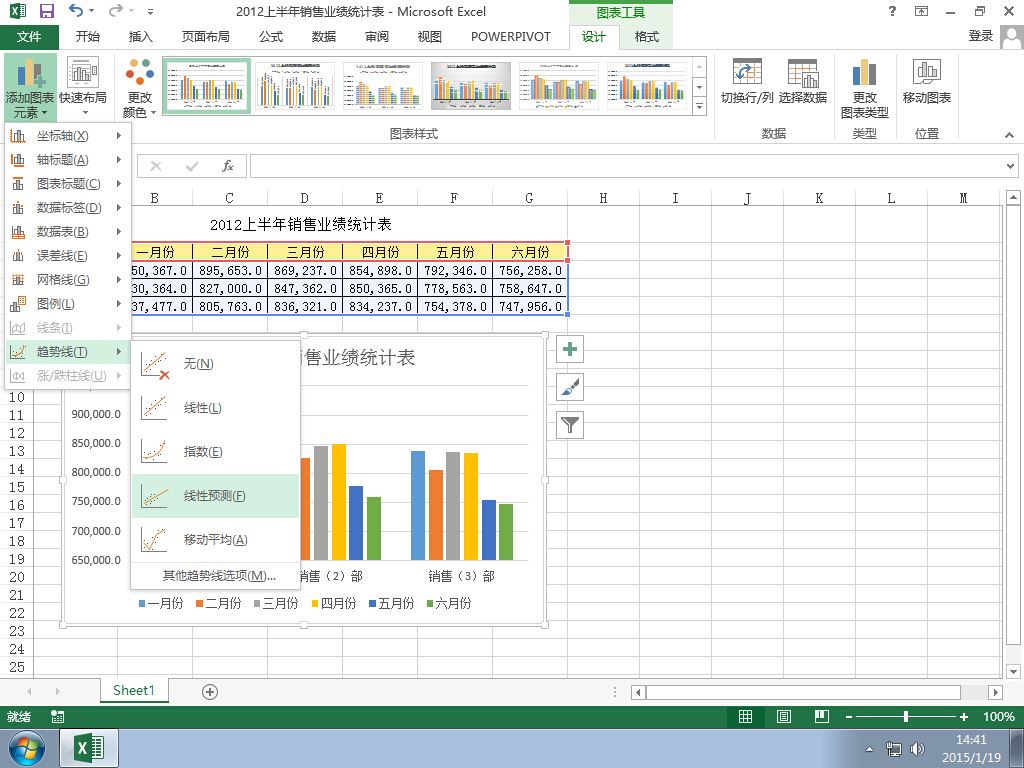Switch to page layout view in status bar
This screenshot has width=1024, height=768.
[x=784, y=716]
